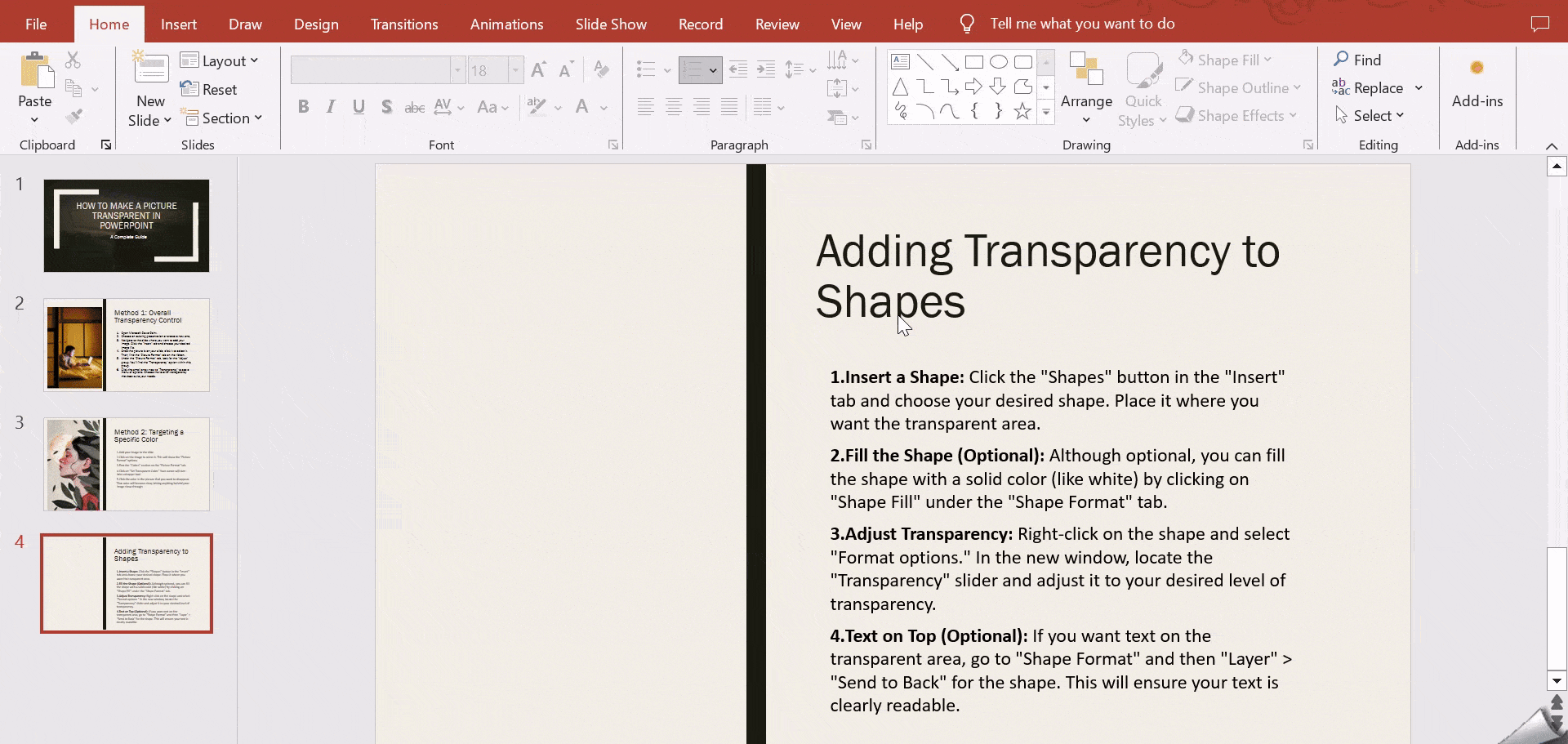Toggle Underline text formatting

359,107
